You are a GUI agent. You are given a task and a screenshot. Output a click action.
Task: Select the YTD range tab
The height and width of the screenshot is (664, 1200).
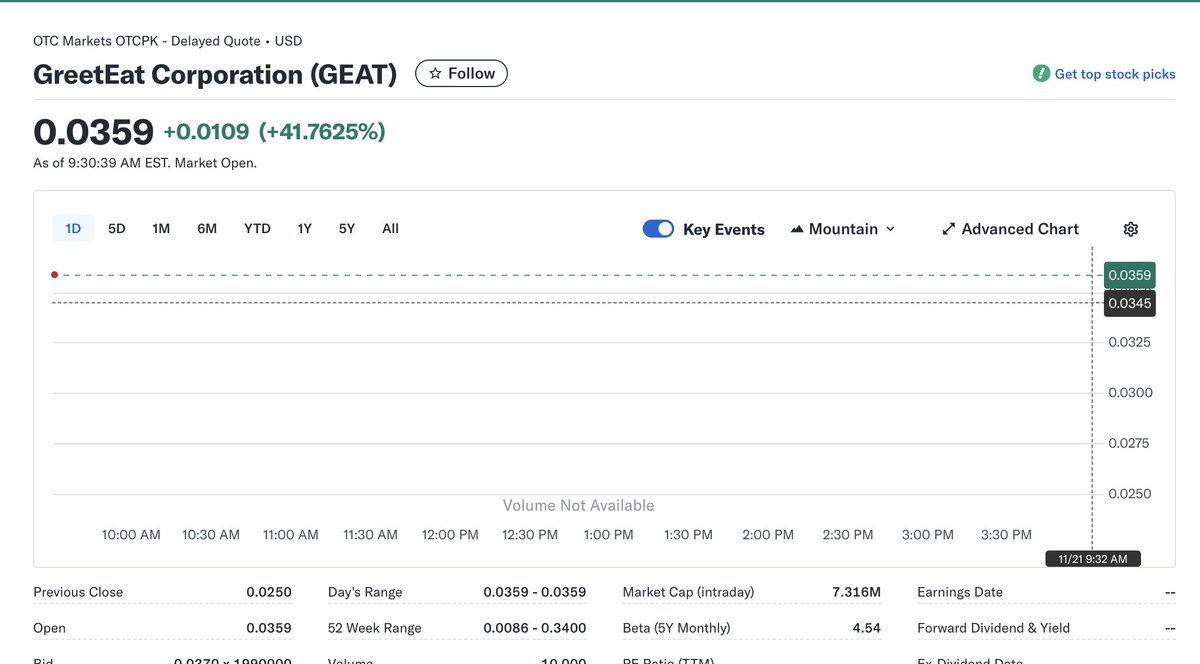257,228
